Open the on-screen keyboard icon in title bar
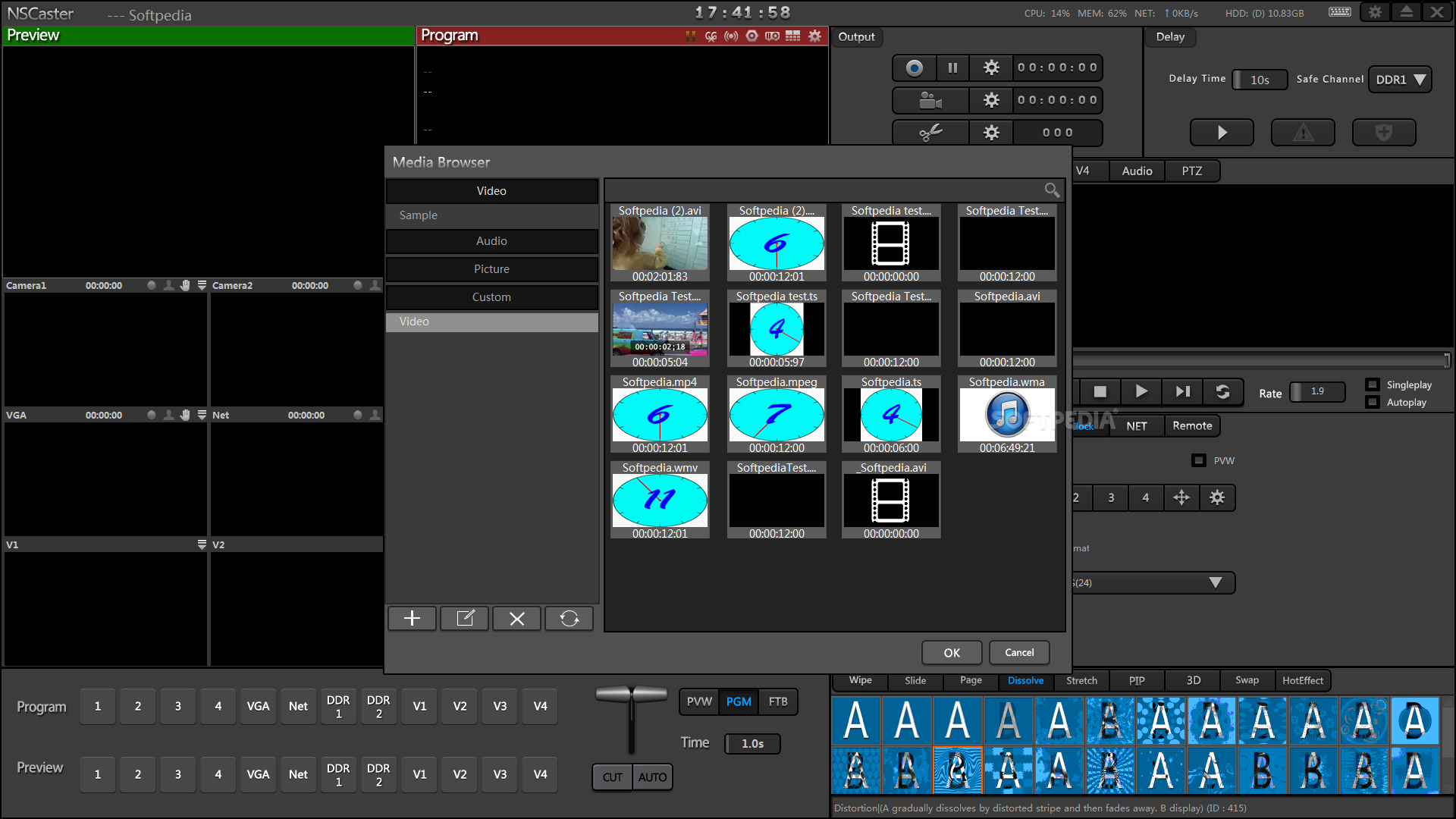 pyautogui.click(x=1340, y=11)
